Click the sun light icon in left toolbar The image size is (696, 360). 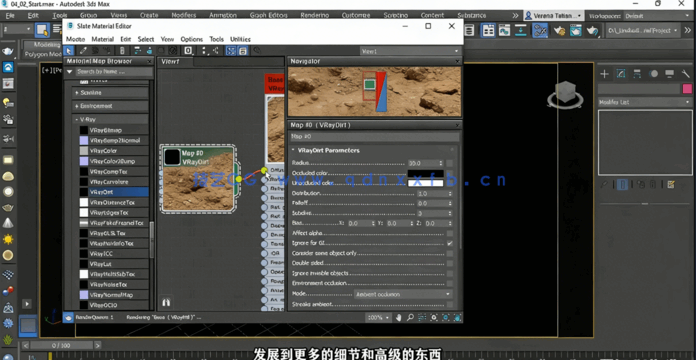(8, 239)
